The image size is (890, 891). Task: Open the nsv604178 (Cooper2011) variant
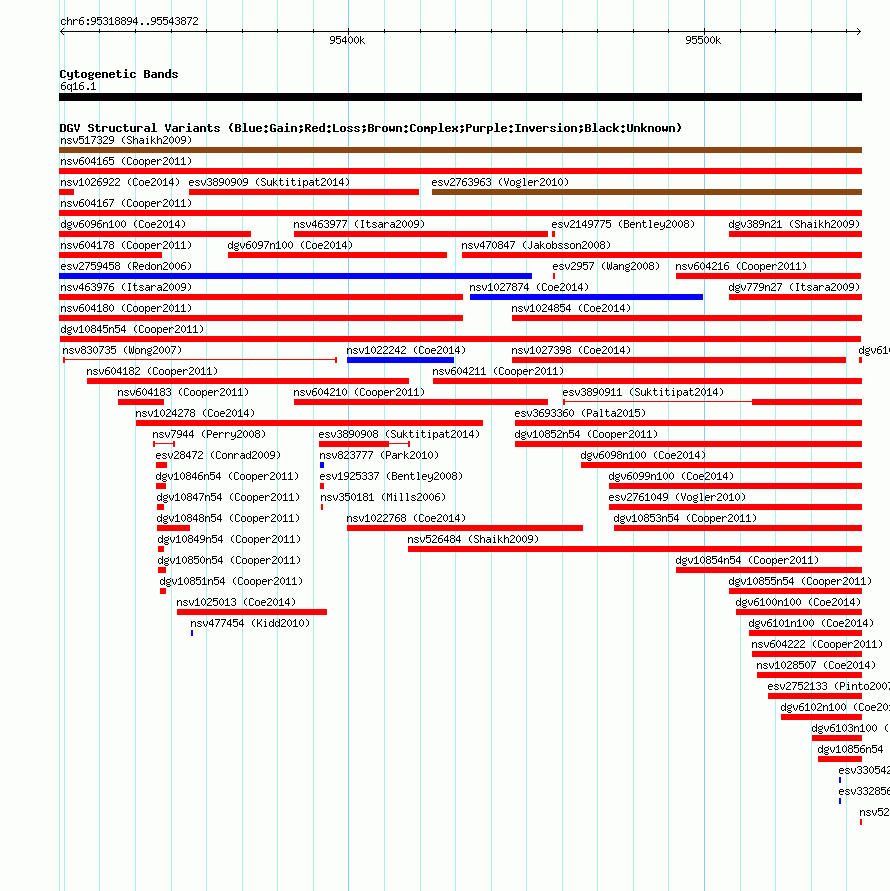click(x=126, y=245)
